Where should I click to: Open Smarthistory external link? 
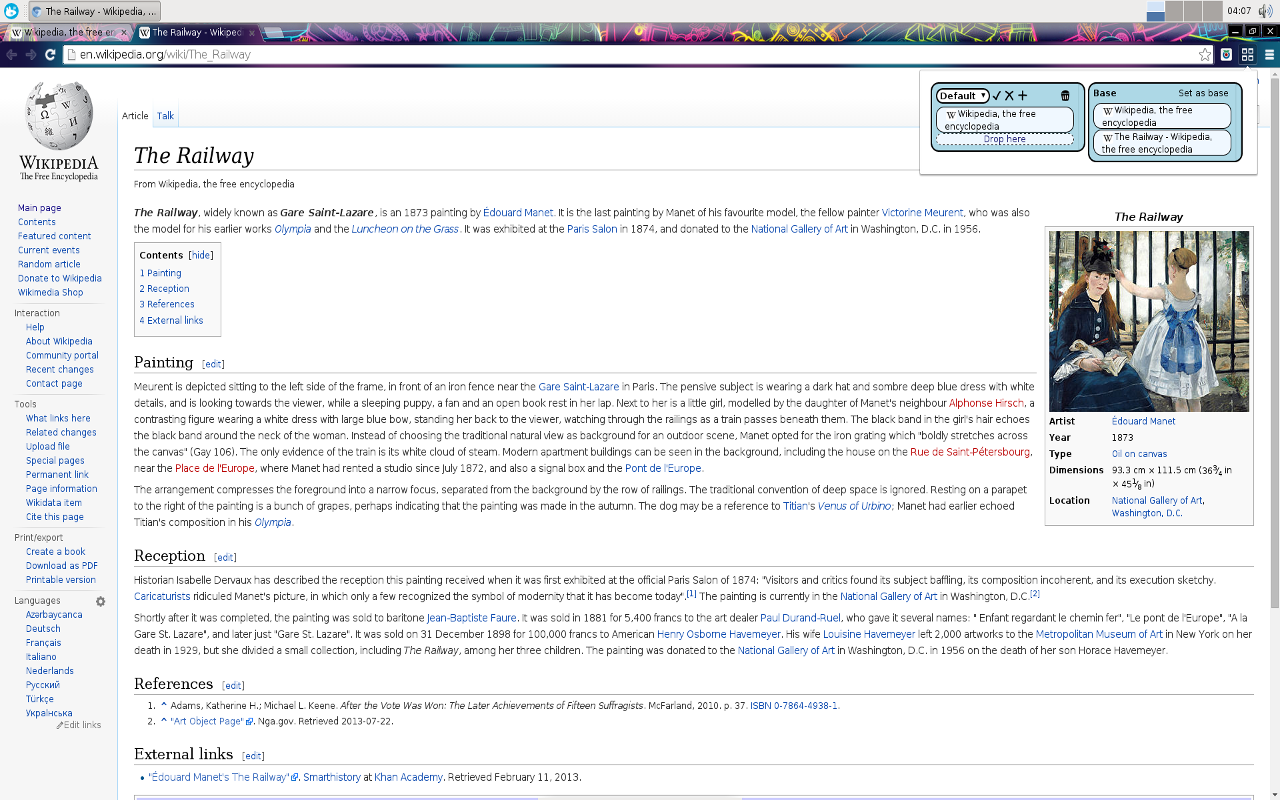(332, 777)
